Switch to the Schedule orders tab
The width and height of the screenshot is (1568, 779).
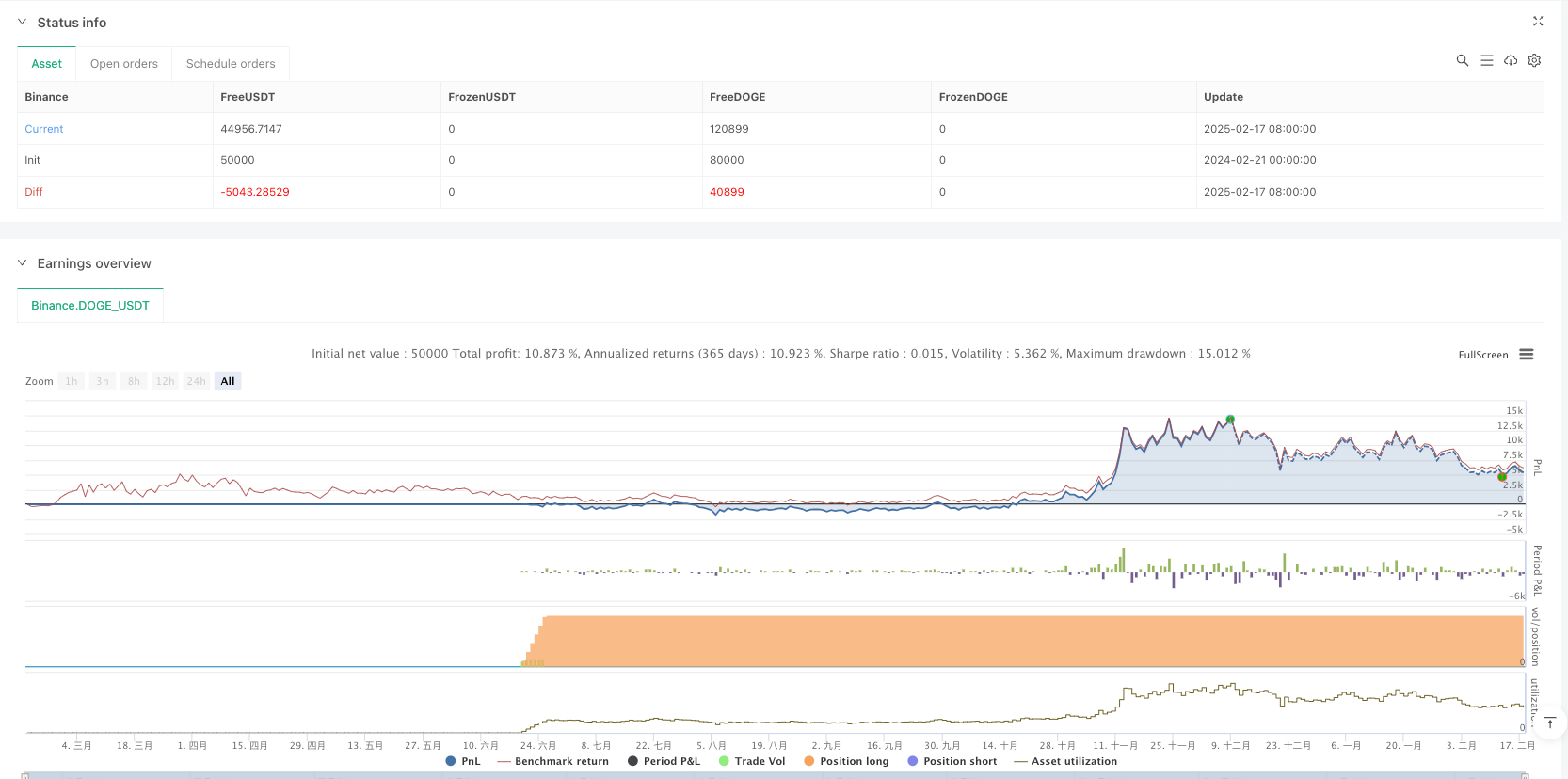pos(231,64)
